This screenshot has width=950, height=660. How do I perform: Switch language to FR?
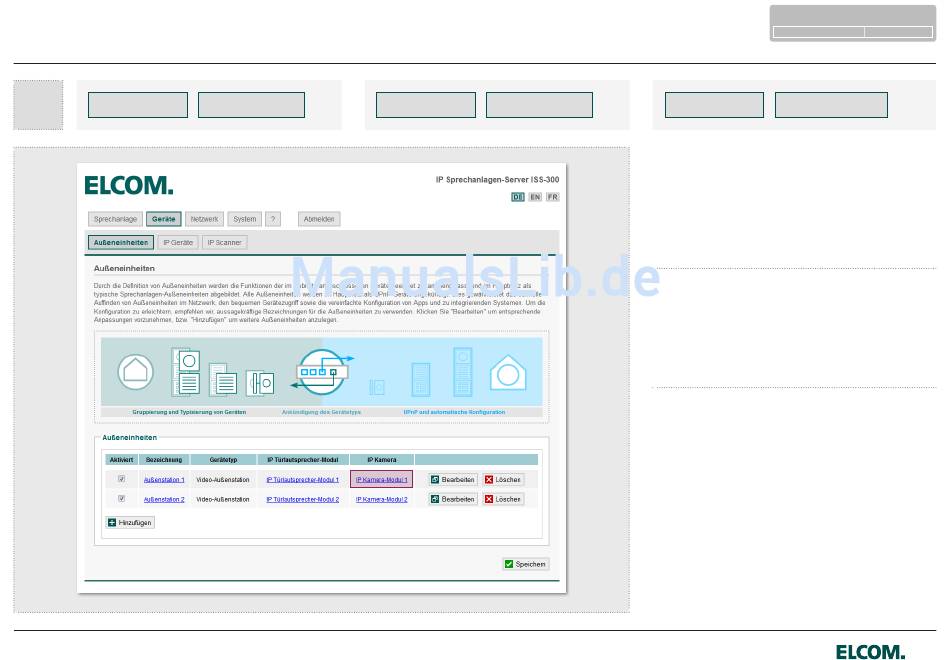(x=552, y=197)
